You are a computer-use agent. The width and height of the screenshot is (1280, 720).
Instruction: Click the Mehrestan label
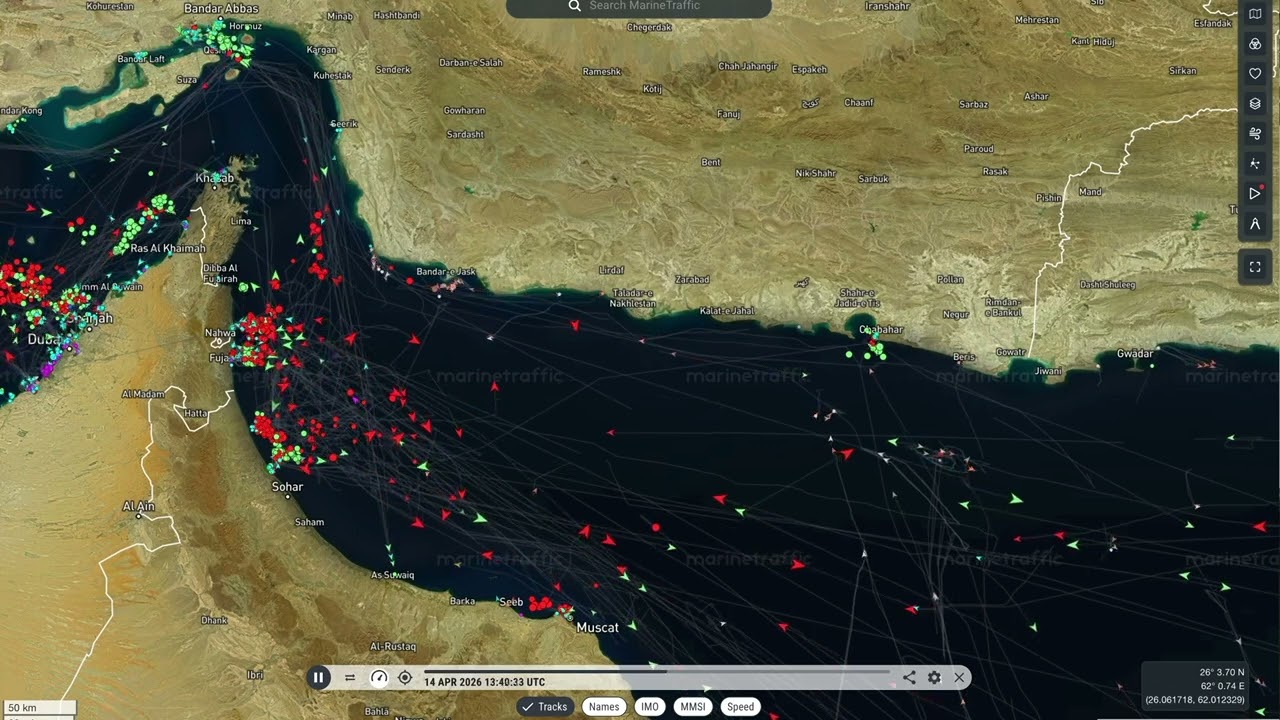click(x=1036, y=20)
